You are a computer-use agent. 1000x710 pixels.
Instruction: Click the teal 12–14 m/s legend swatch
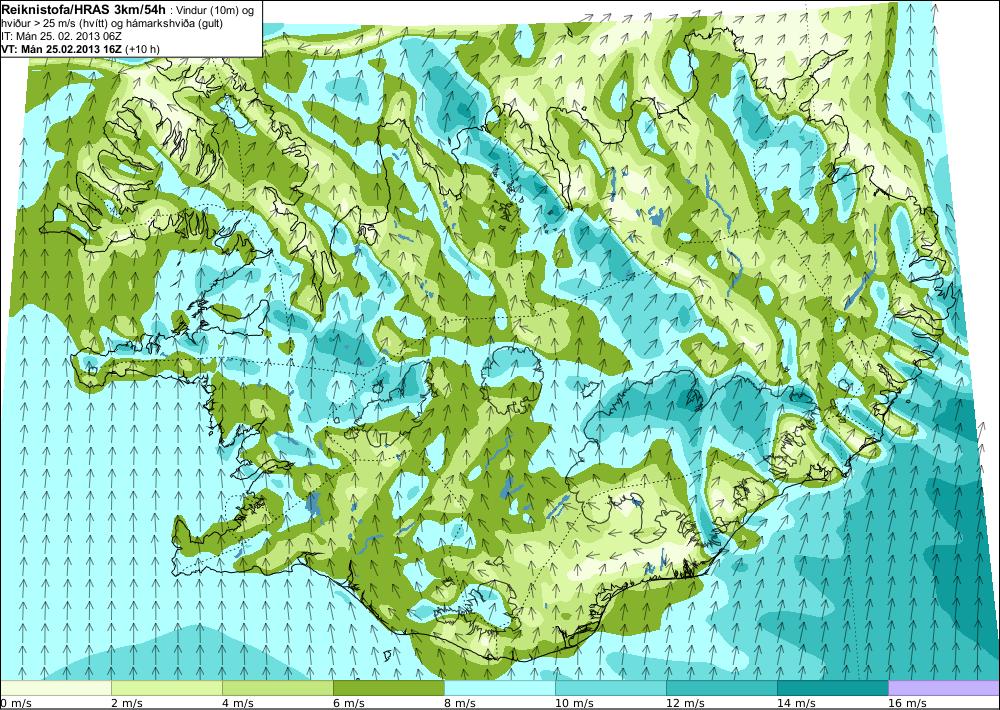pos(722,688)
